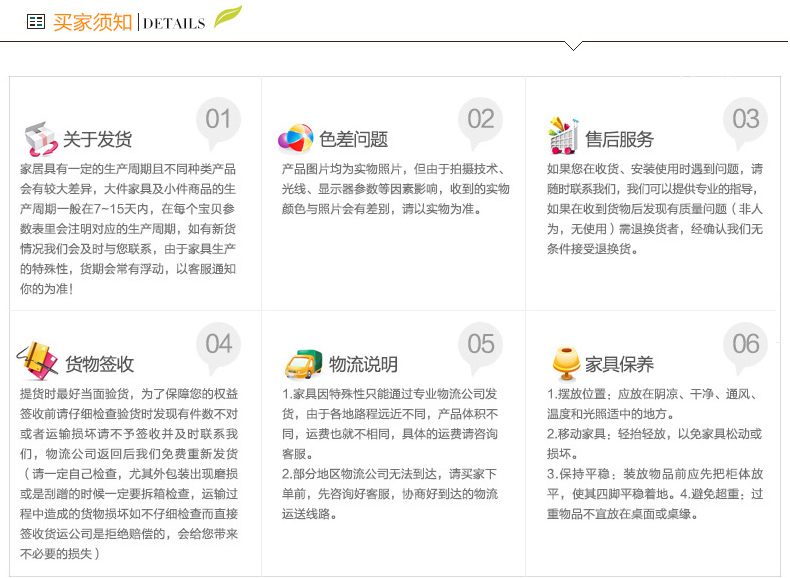Click the beach ball icon for 色差问题

296,138
